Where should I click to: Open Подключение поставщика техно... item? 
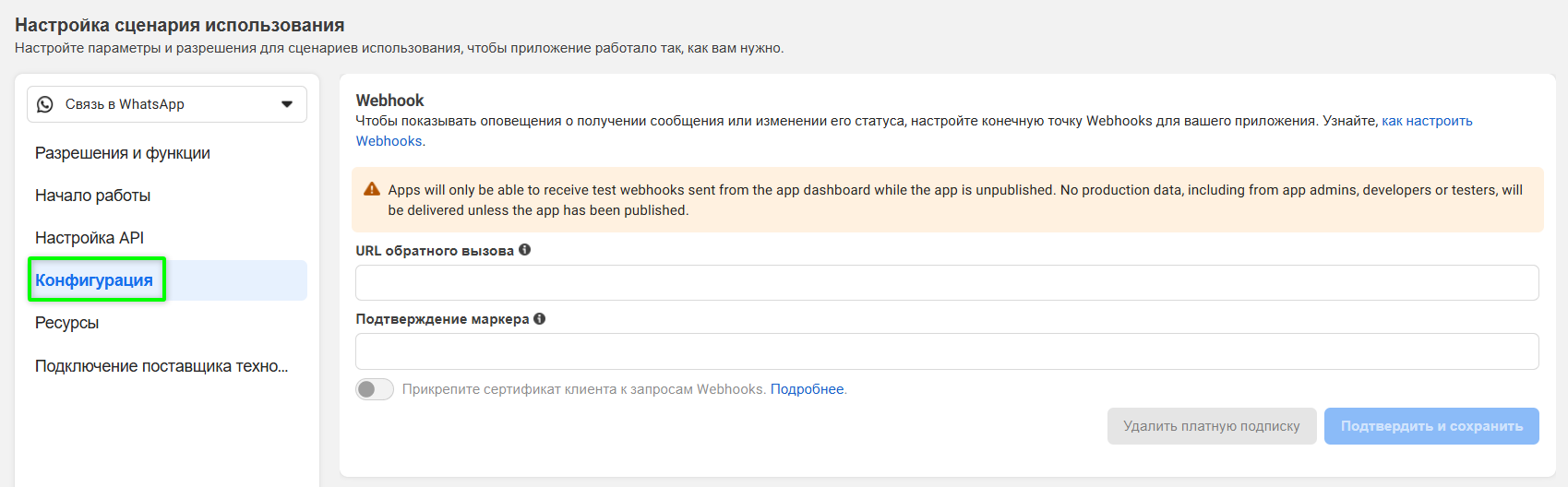[162, 366]
